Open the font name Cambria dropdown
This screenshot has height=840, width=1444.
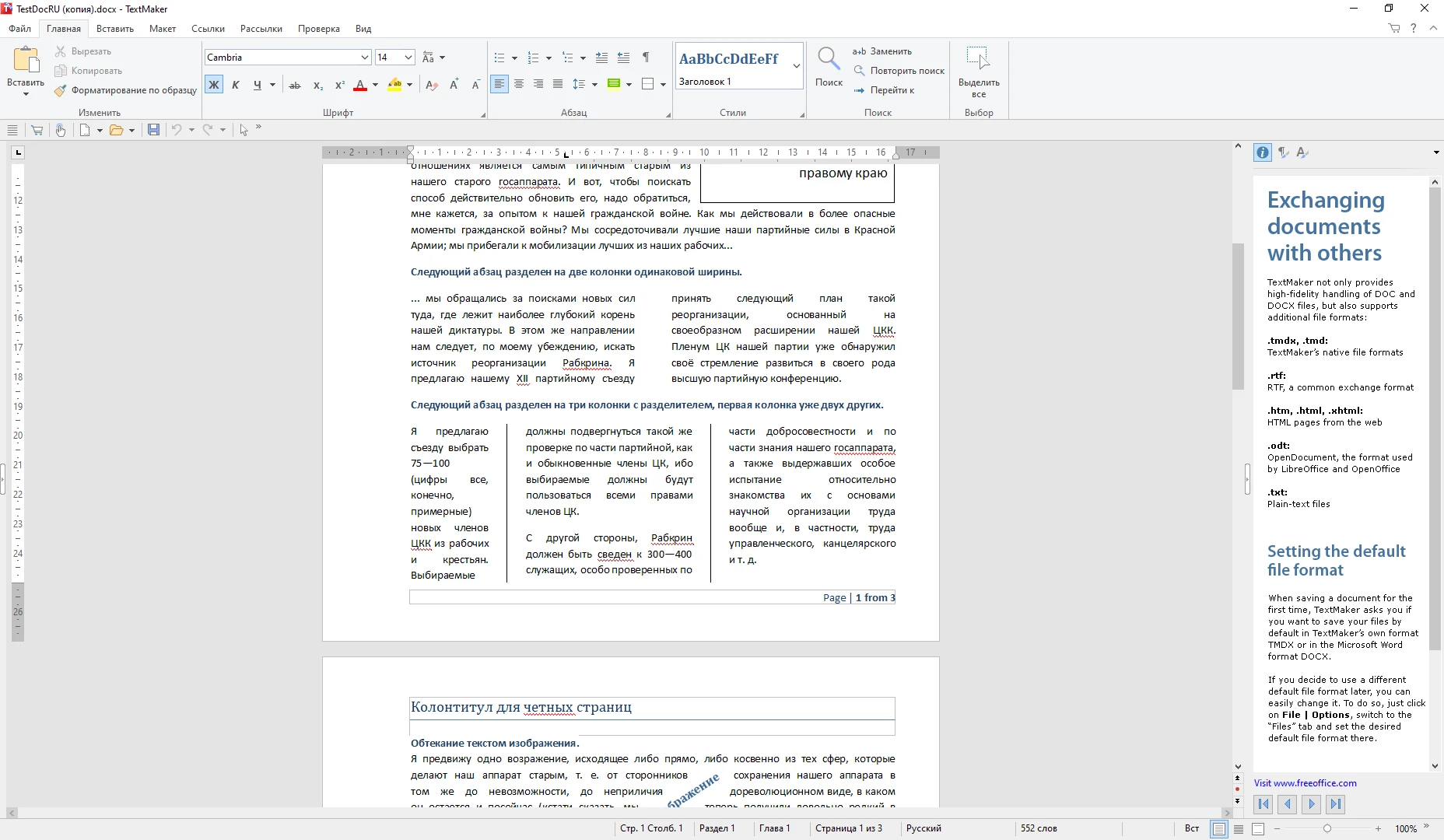pyautogui.click(x=364, y=58)
